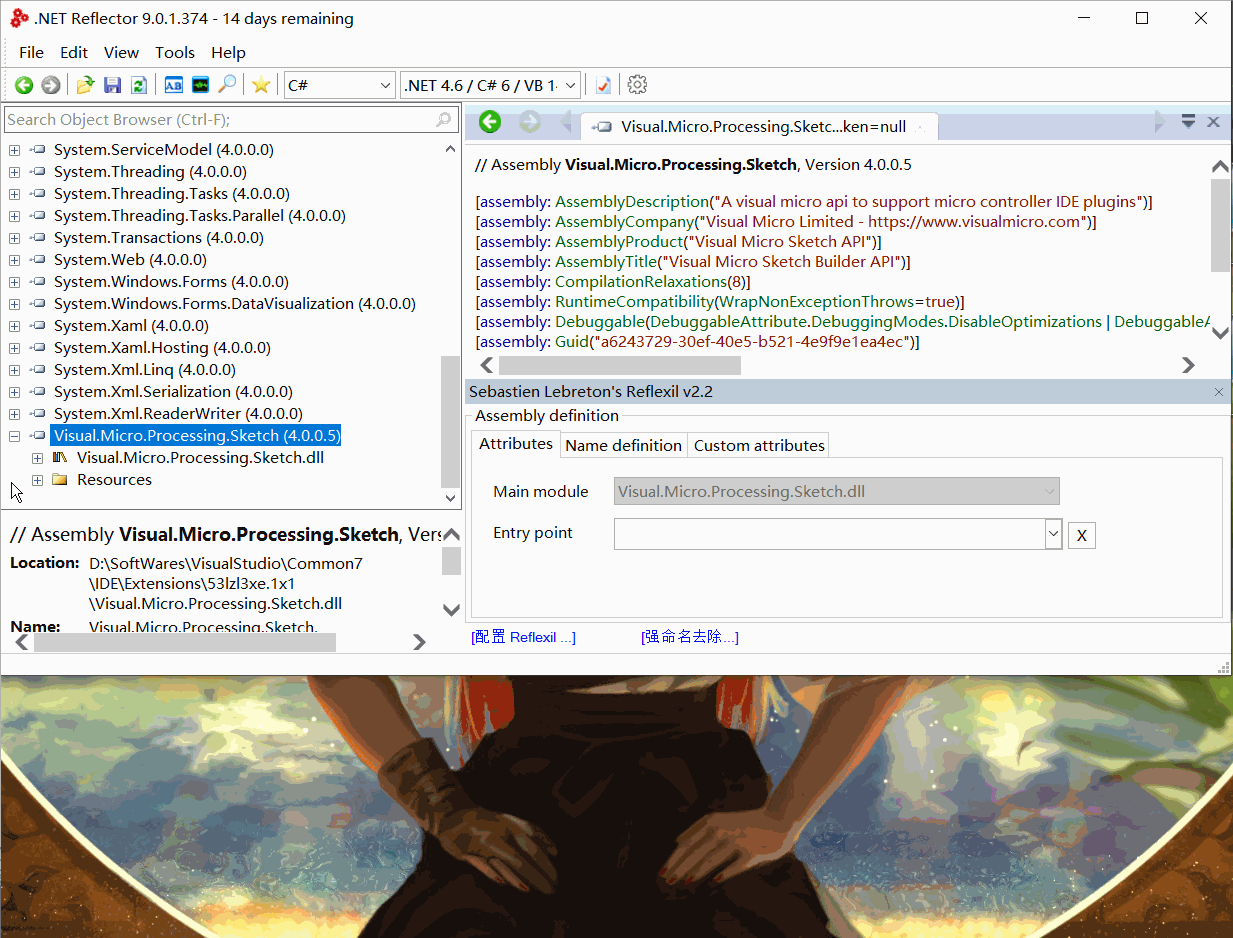Click the grey forward arrow in code pane

coord(530,122)
